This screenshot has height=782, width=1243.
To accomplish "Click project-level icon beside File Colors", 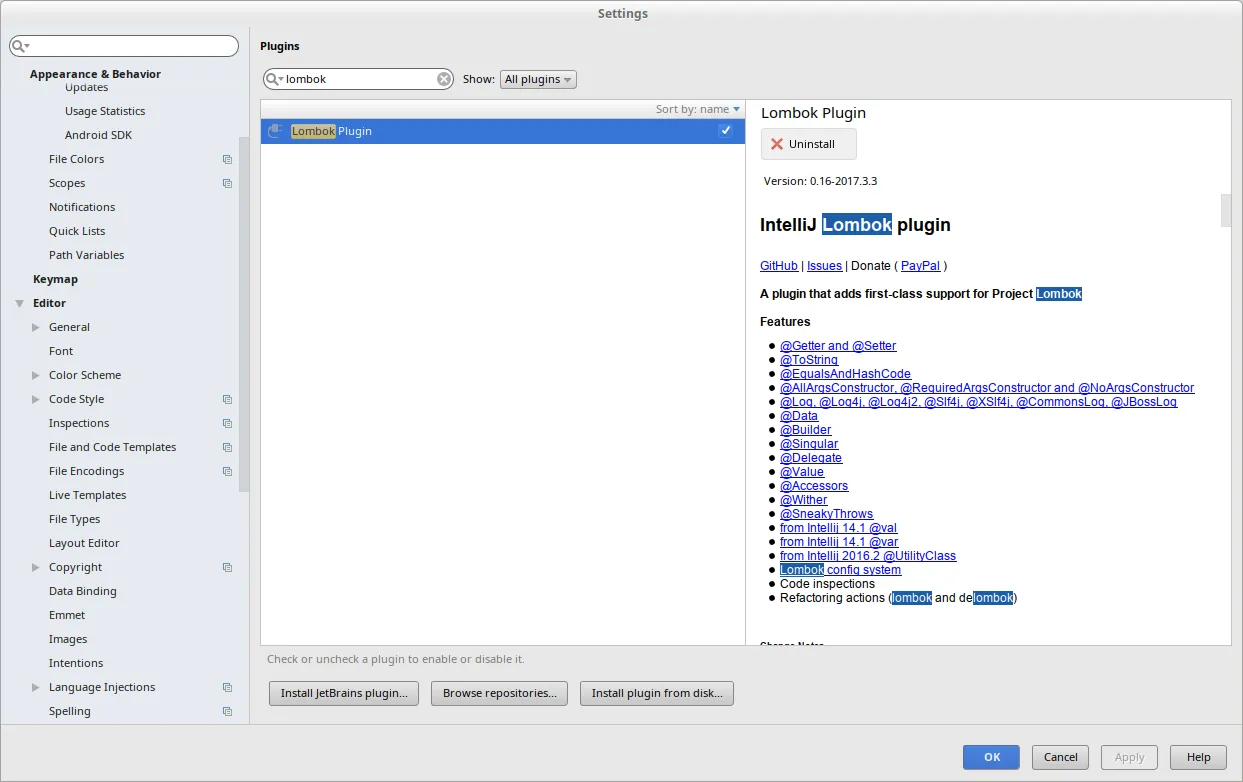I will pyautogui.click(x=227, y=159).
